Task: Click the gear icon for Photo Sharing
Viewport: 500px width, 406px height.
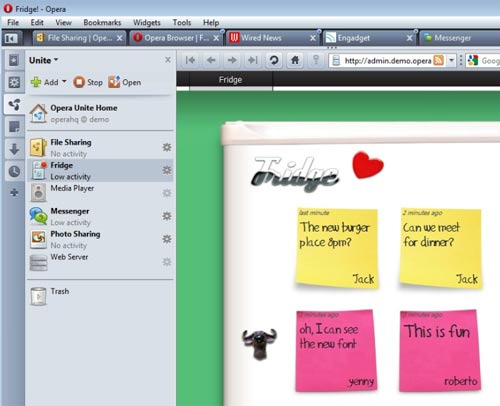Action: (167, 239)
